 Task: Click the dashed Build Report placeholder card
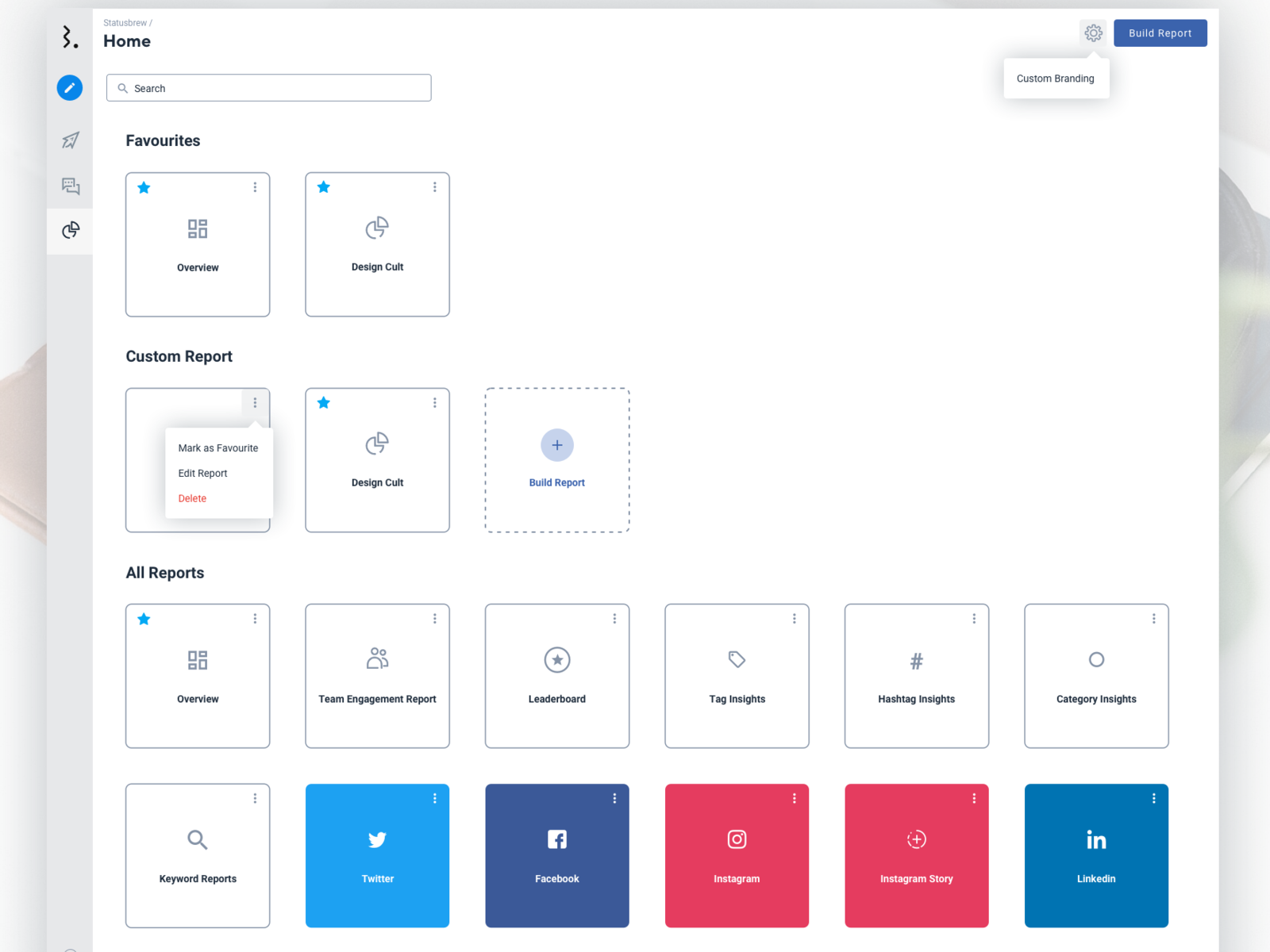(x=556, y=460)
